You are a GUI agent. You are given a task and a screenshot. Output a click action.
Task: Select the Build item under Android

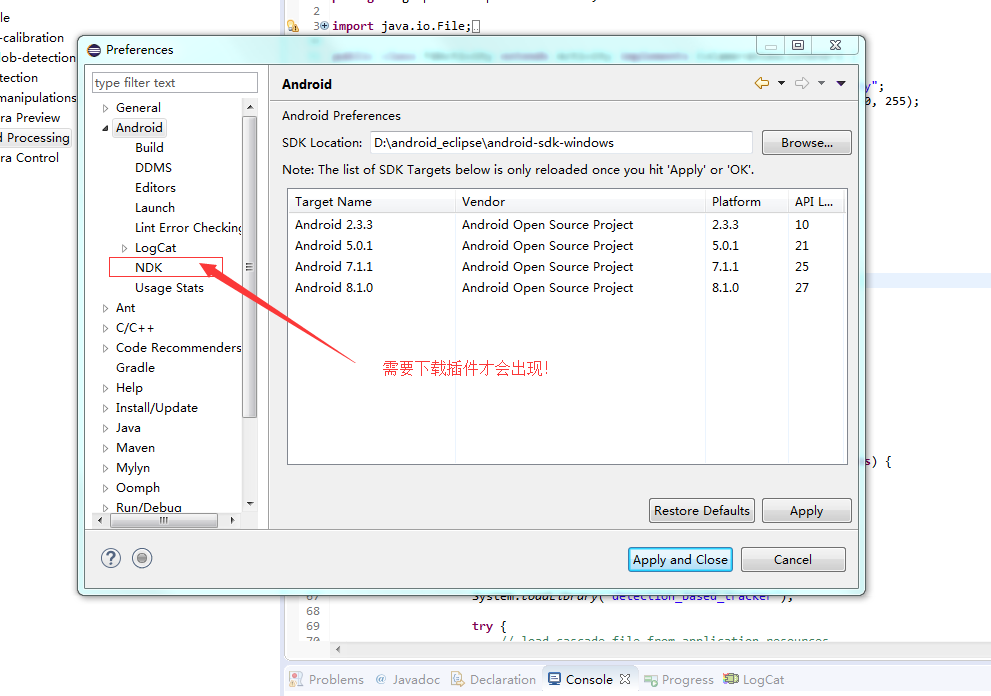click(x=149, y=147)
